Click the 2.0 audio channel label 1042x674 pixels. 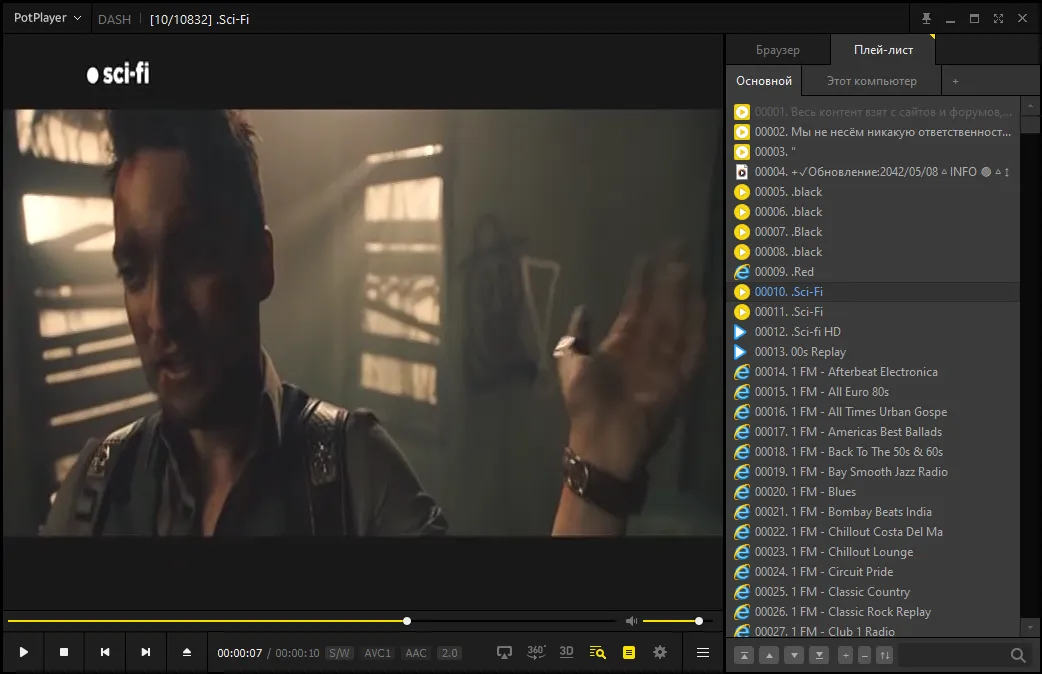point(450,653)
